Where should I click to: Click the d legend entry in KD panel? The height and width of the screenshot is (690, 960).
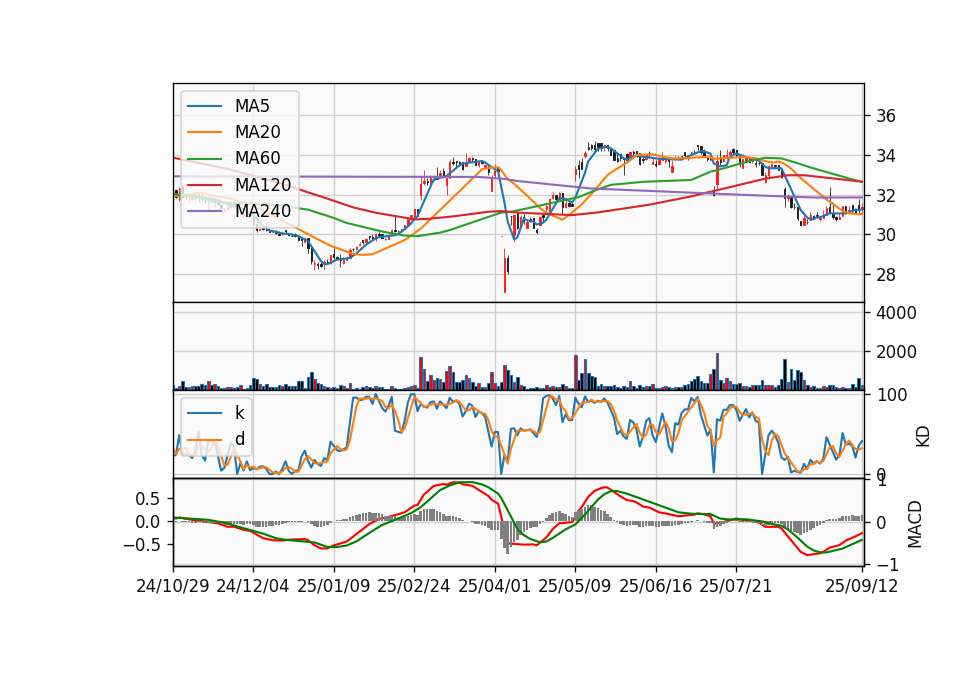(x=240, y=439)
